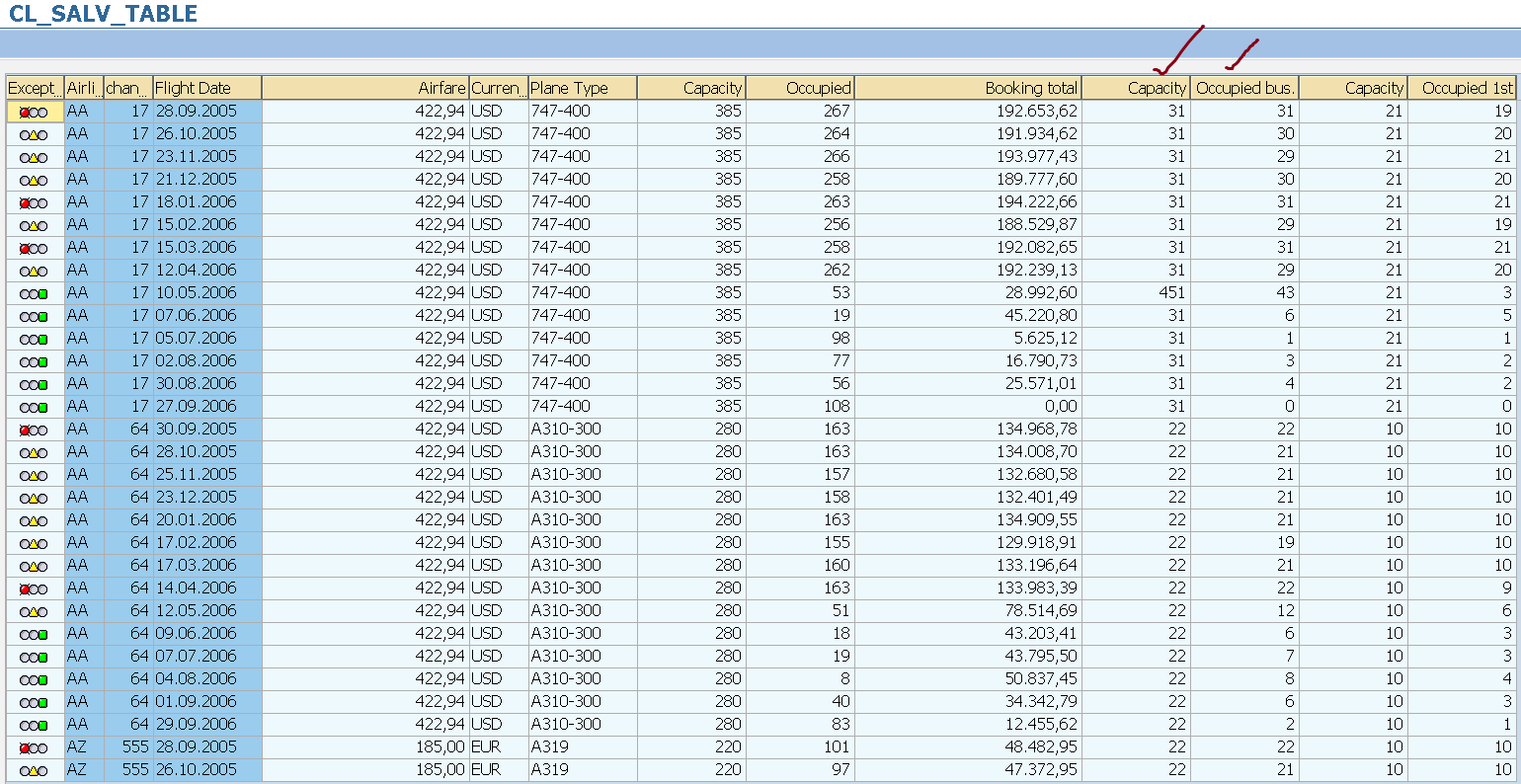Select the green traffic light for flight 01.09.2006
Image resolution: width=1521 pixels, height=784 pixels.
tap(34, 702)
